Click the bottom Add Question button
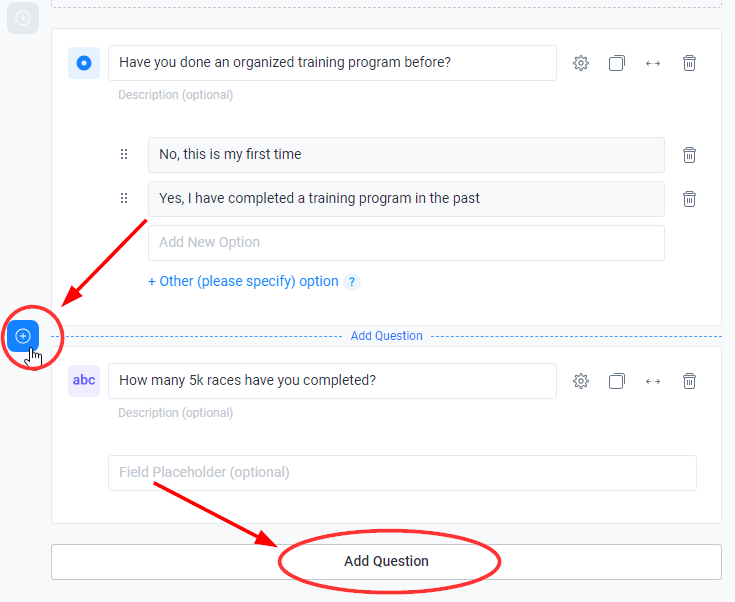 (x=386, y=562)
